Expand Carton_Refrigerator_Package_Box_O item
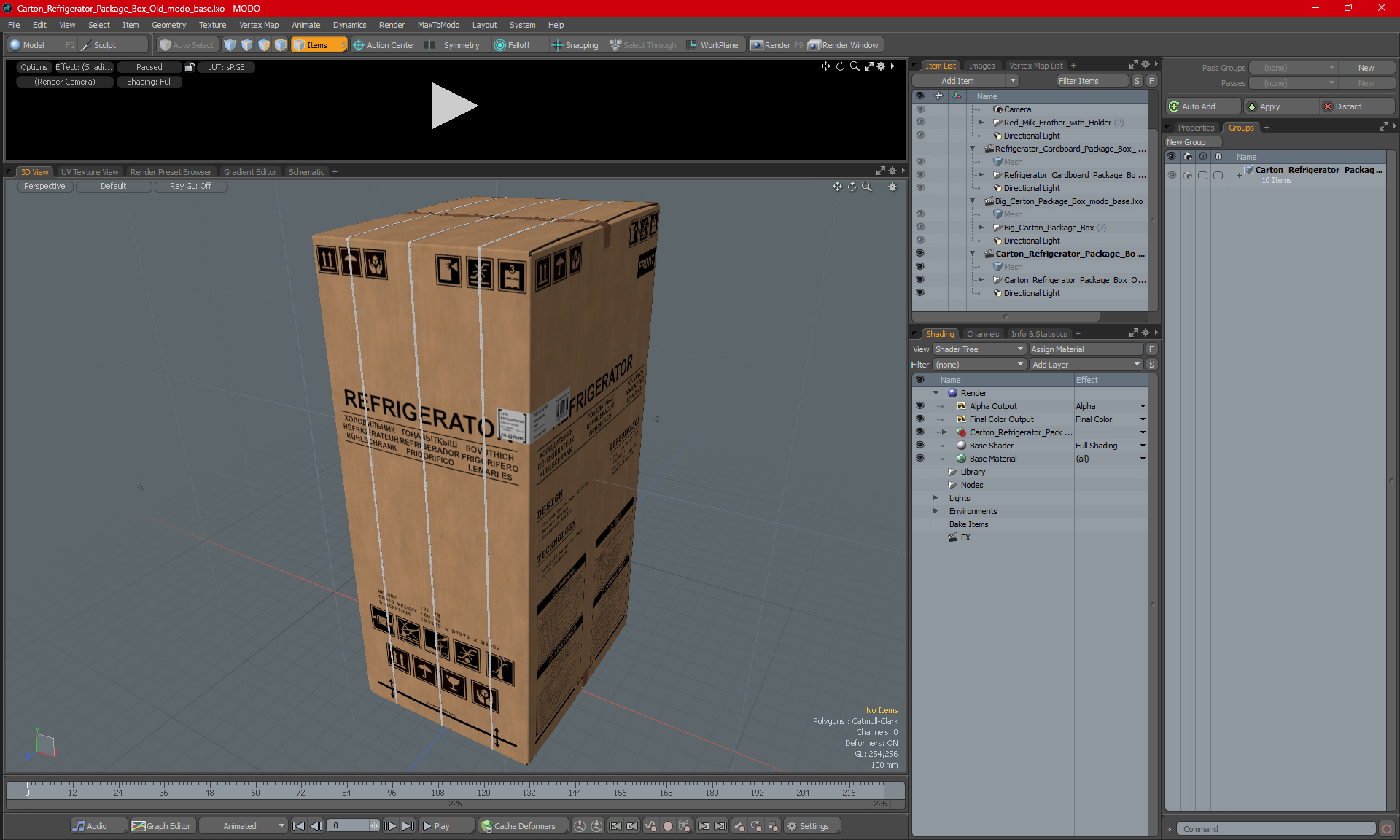The height and width of the screenshot is (840, 1400). pos(981,280)
